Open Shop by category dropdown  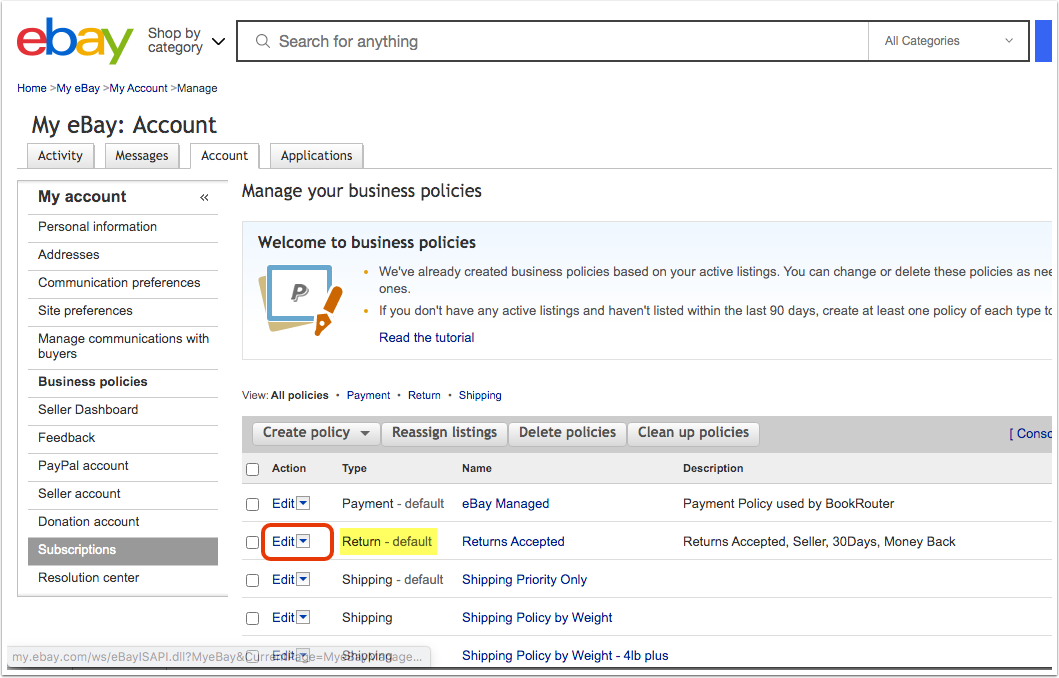[186, 41]
